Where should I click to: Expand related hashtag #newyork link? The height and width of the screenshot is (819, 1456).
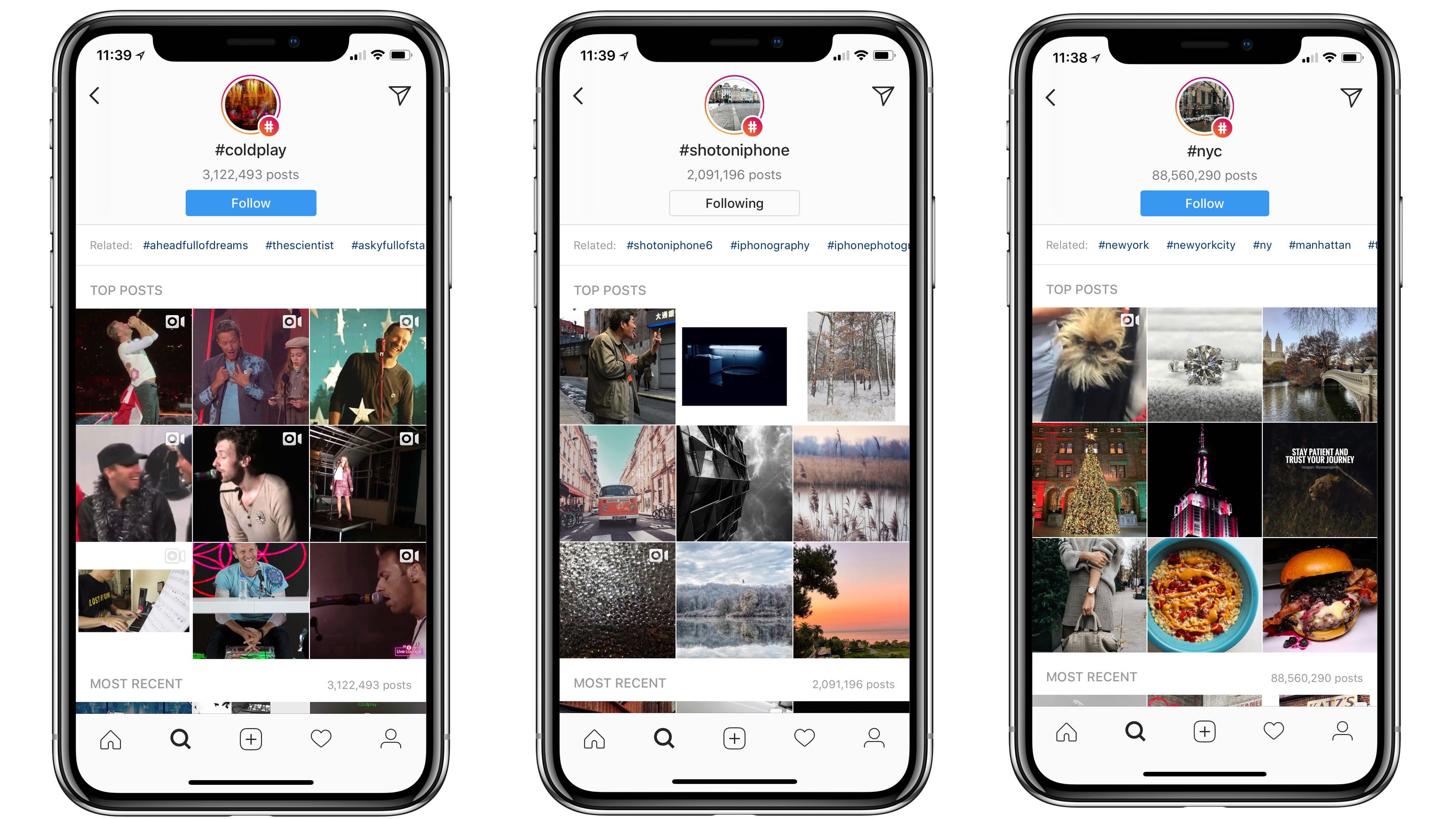point(1121,246)
